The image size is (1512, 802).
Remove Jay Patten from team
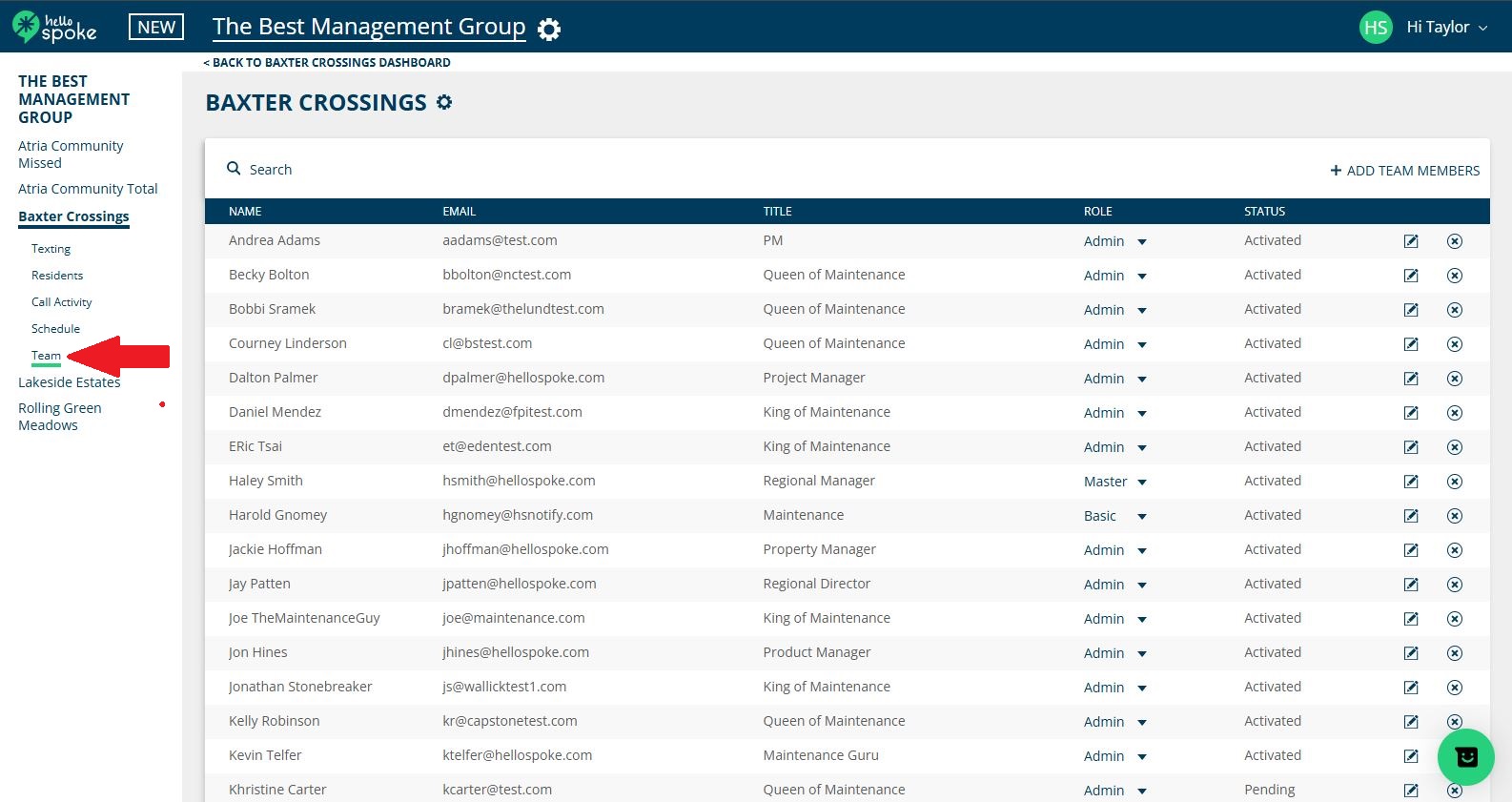[1455, 585]
